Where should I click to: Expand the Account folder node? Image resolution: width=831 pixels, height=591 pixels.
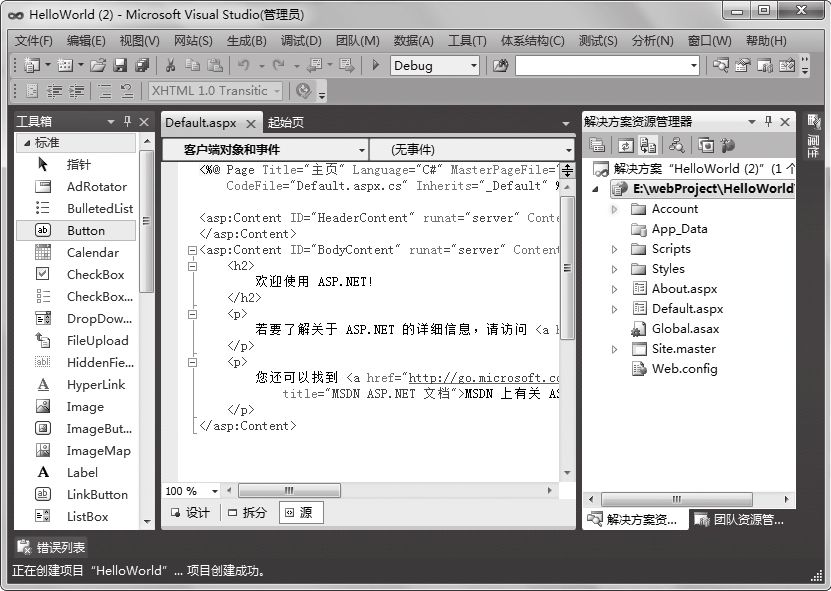click(615, 209)
